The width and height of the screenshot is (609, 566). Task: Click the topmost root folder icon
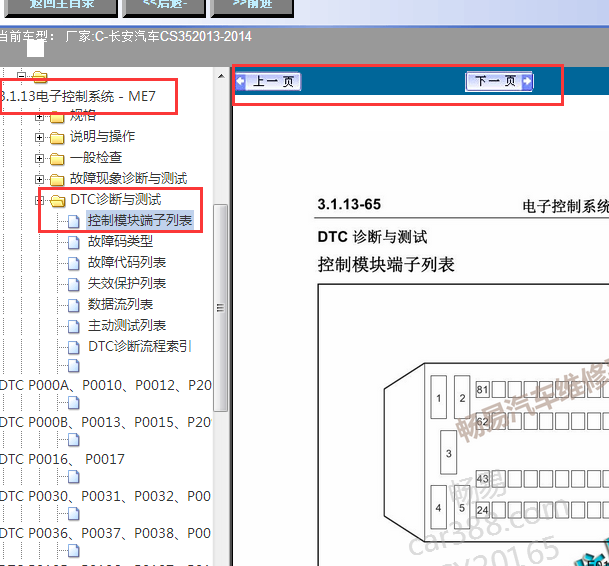click(40, 77)
